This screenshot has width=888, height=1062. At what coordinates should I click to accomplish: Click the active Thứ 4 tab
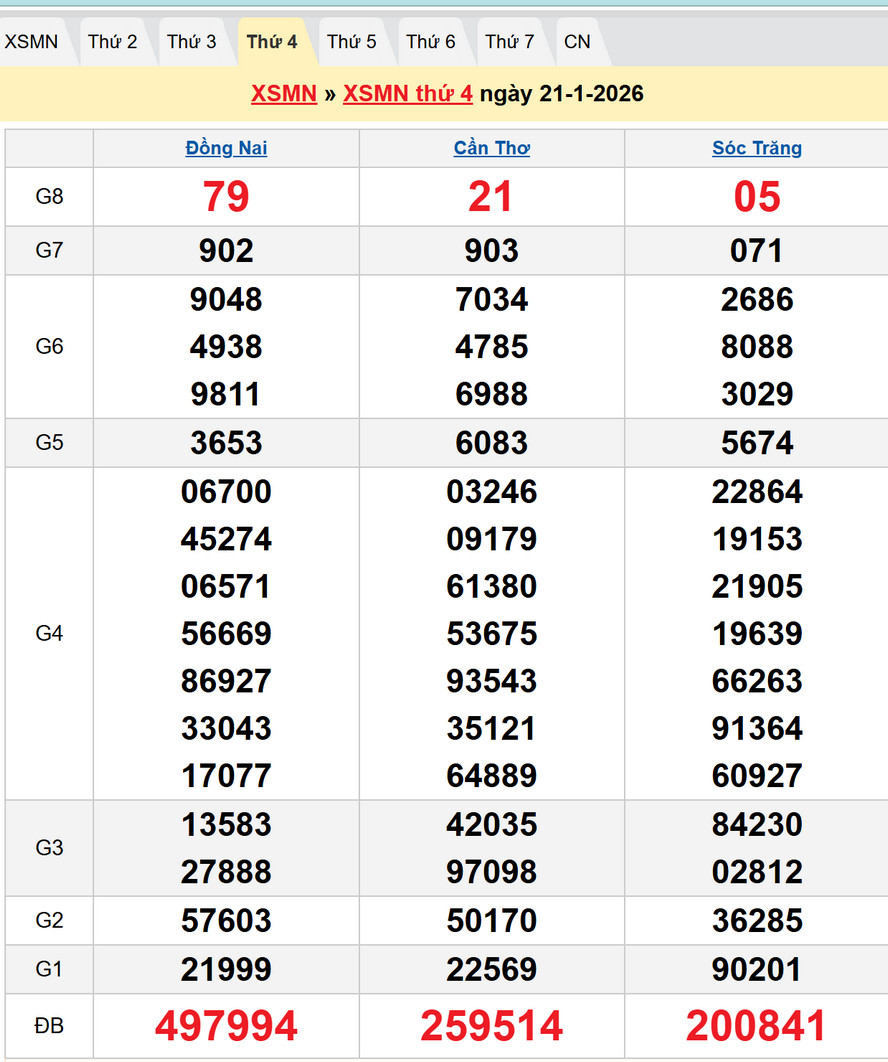272,42
